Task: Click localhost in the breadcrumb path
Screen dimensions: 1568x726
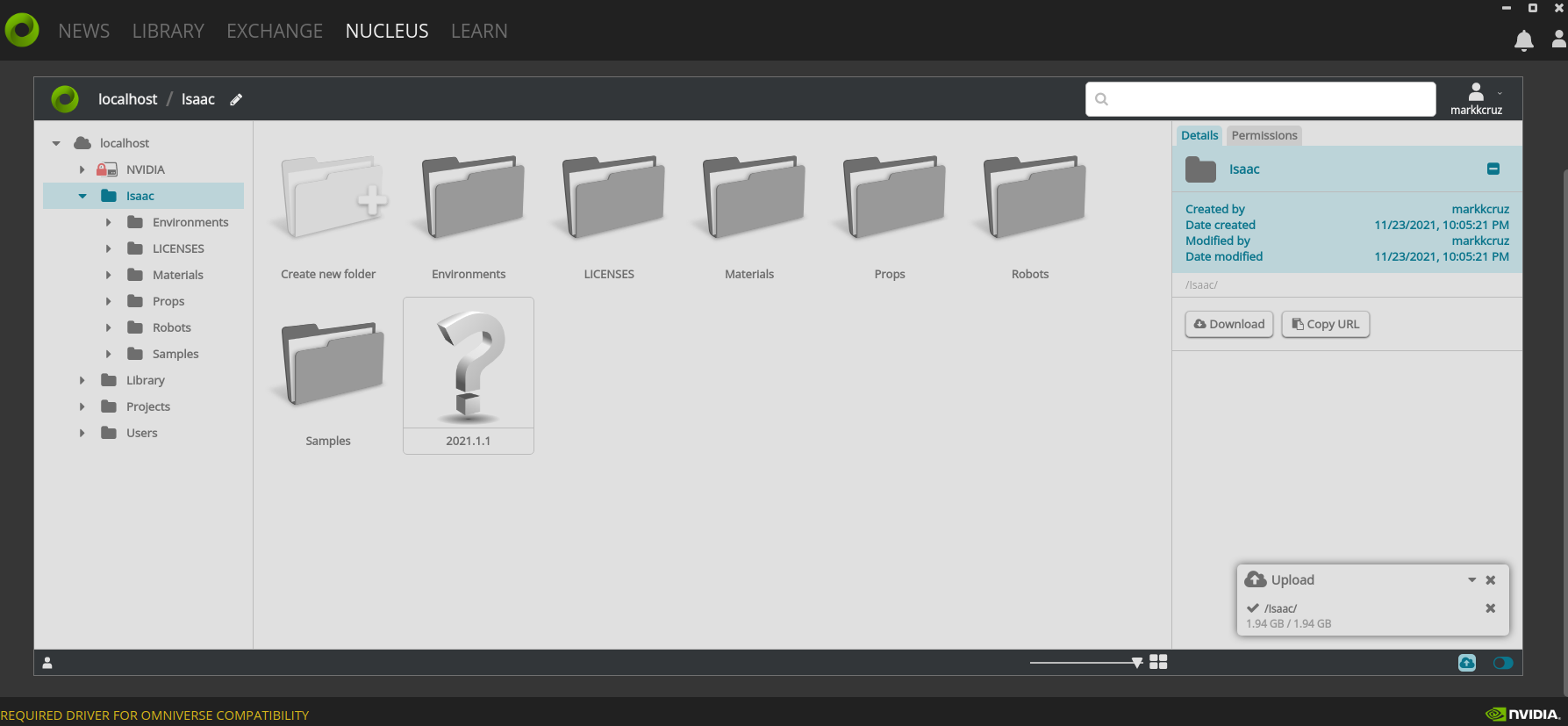Action: pos(128,99)
